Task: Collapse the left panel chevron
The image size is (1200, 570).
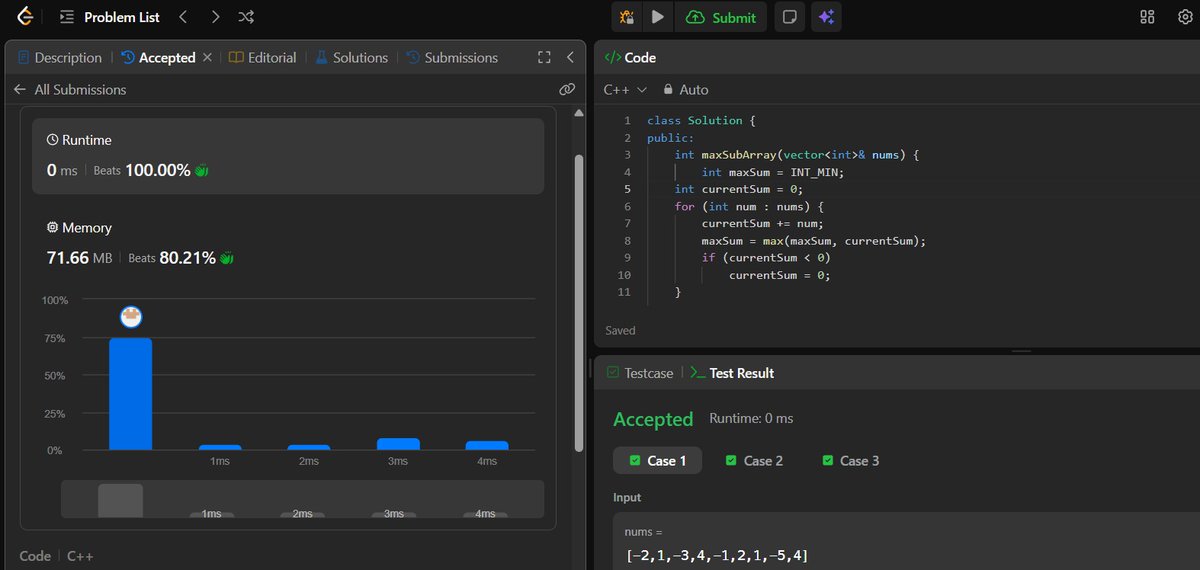Action: (570, 58)
